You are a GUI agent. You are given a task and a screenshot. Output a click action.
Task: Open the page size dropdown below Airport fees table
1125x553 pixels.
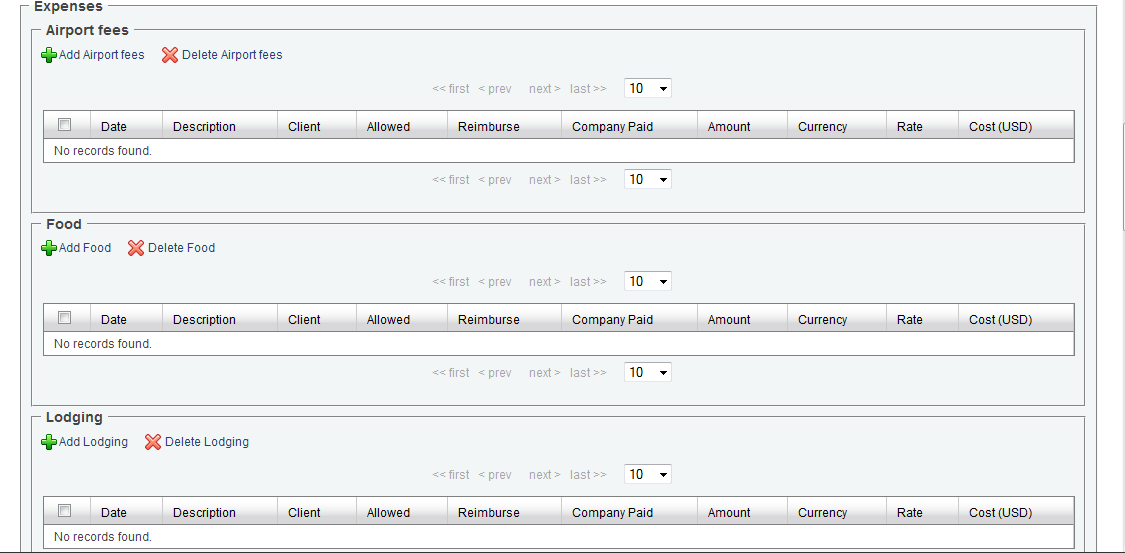[x=648, y=179]
